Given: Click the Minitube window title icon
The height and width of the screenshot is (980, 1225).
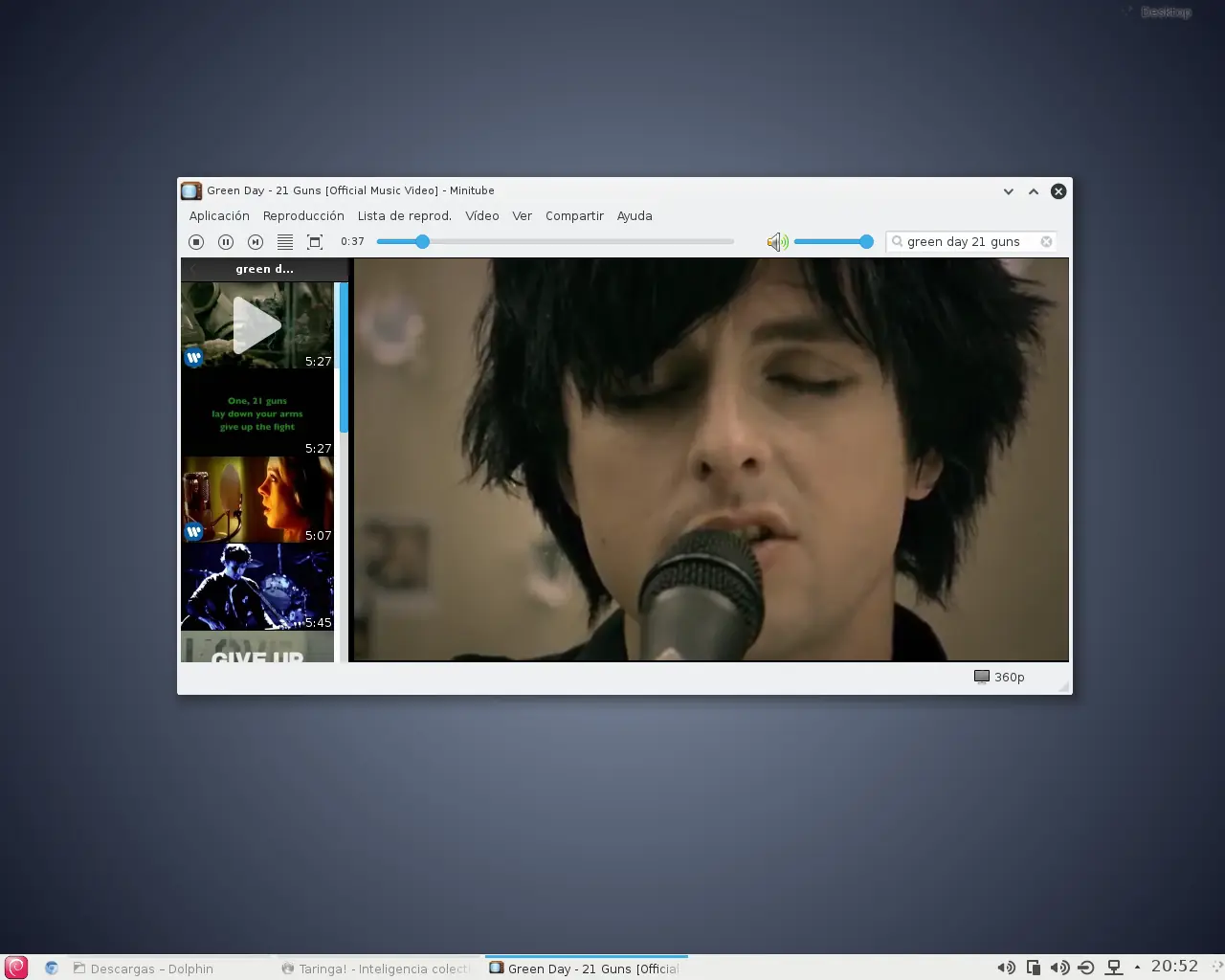Looking at the screenshot, I should pyautogui.click(x=191, y=191).
